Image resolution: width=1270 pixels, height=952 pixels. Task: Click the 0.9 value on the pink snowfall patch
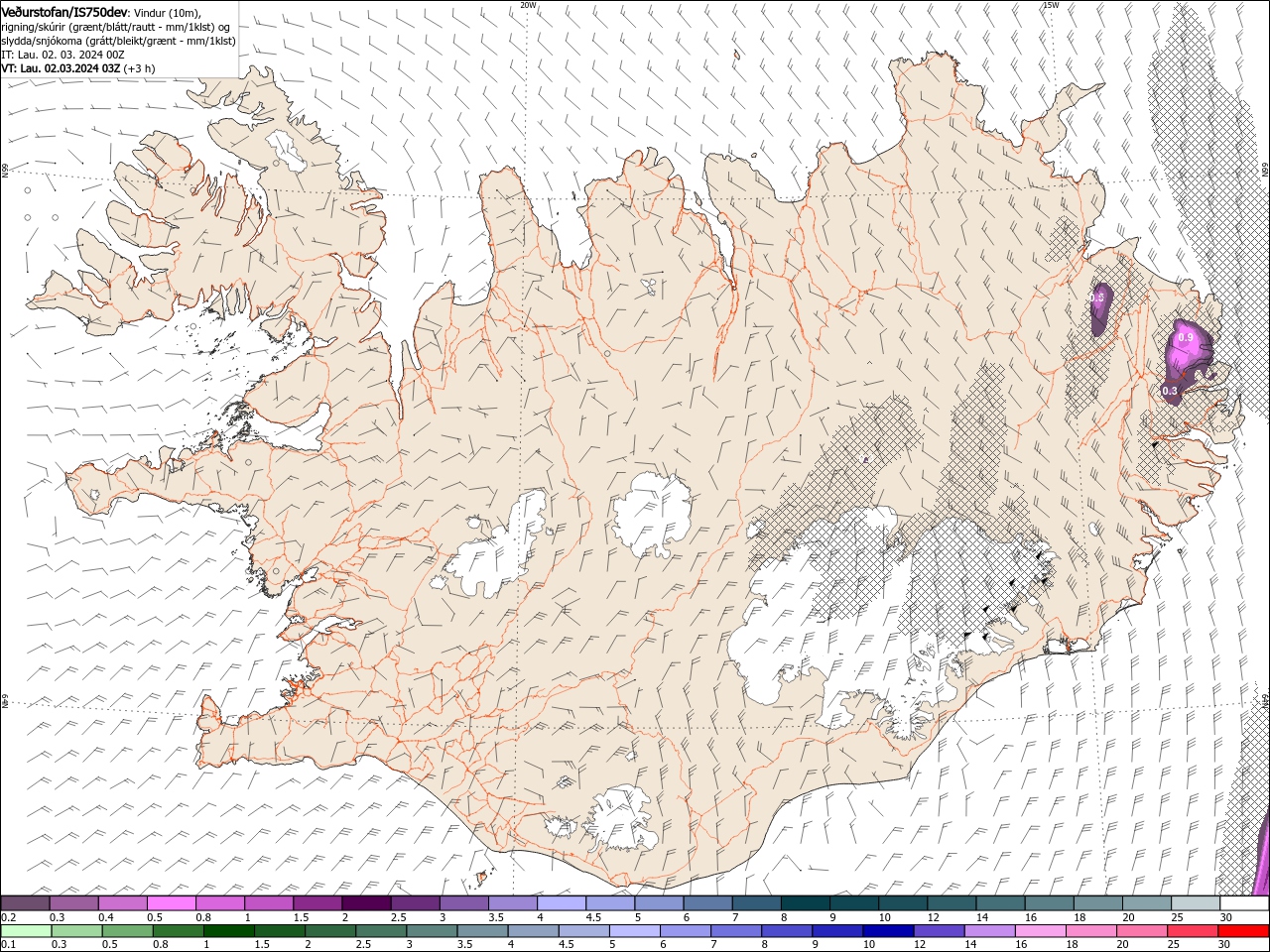1185,338
